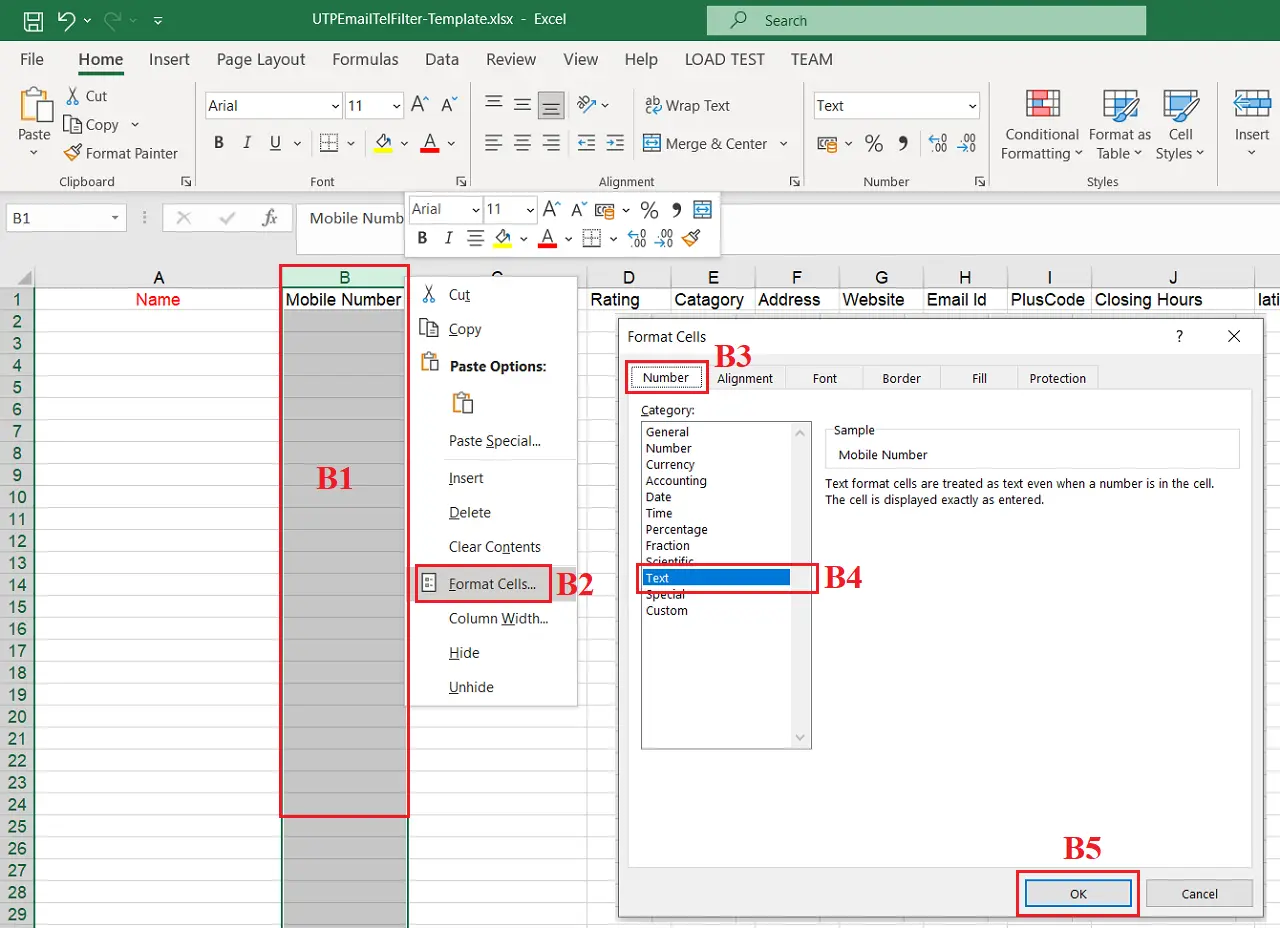Switch to Alignment tab in Format Cells
Image resolution: width=1280 pixels, height=928 pixels.
pyautogui.click(x=745, y=378)
